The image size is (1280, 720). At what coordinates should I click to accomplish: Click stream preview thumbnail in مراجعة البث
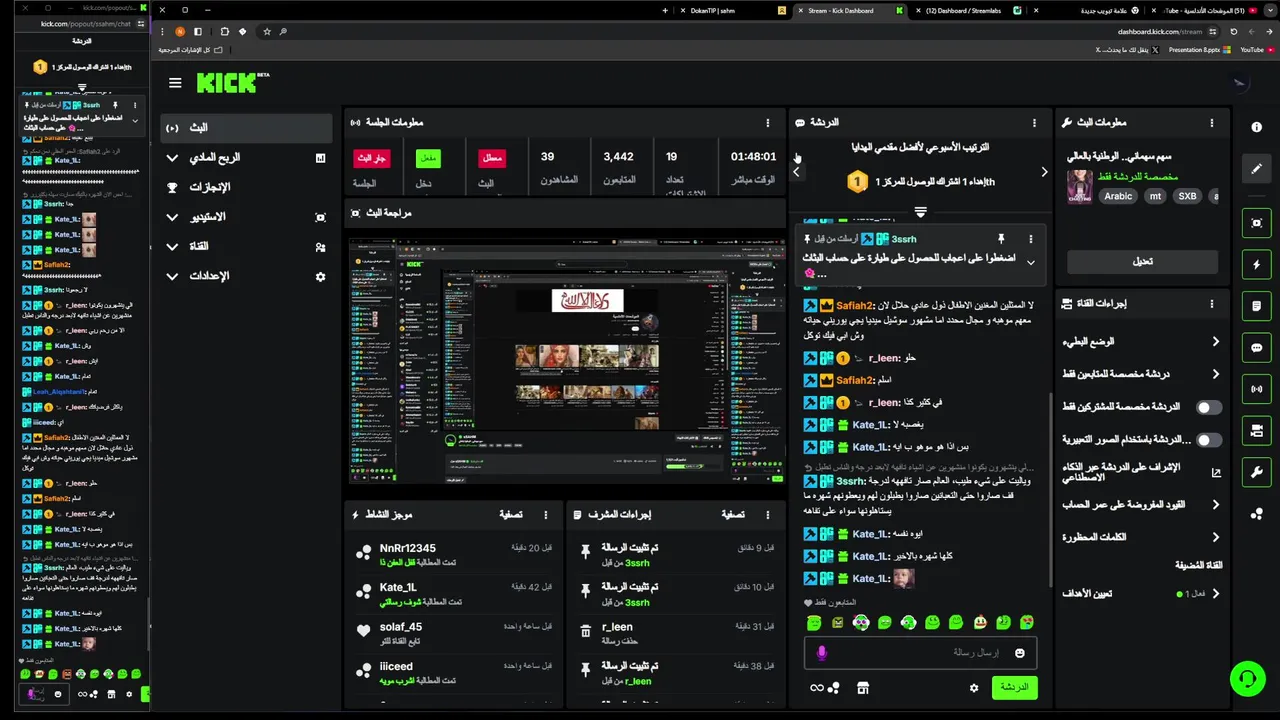565,361
